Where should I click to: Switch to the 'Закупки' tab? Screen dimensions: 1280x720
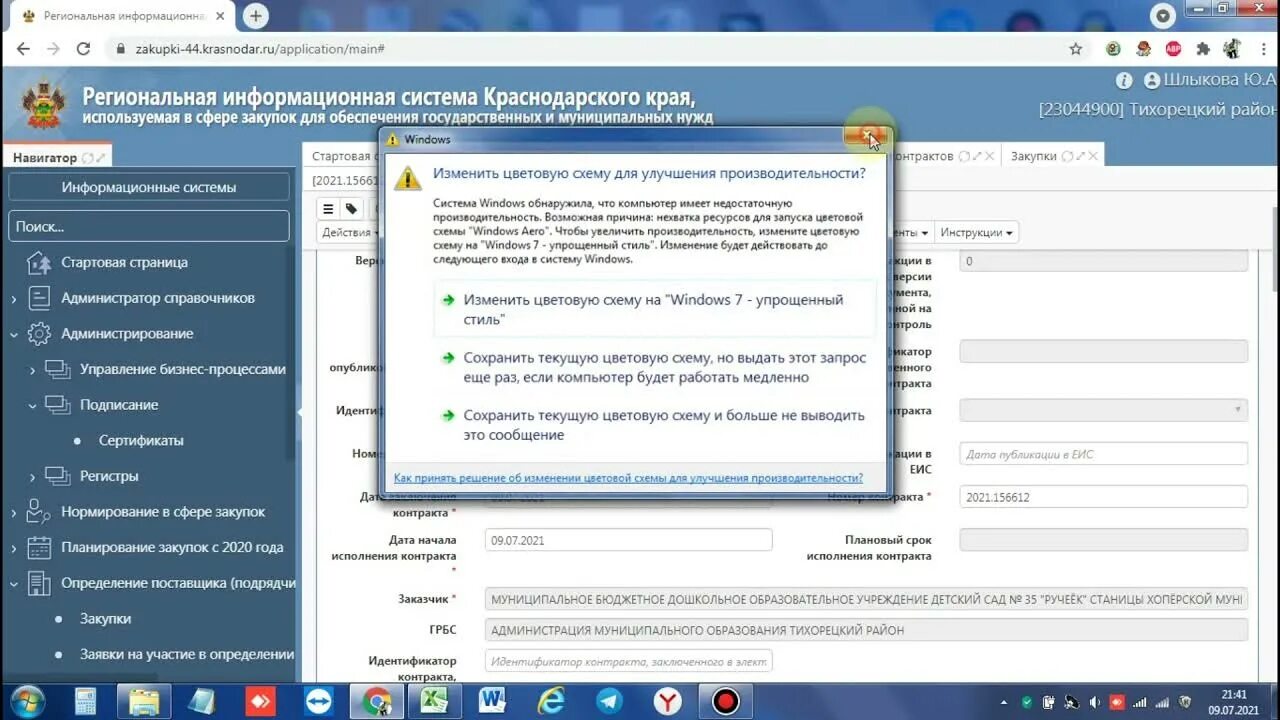1033,156
